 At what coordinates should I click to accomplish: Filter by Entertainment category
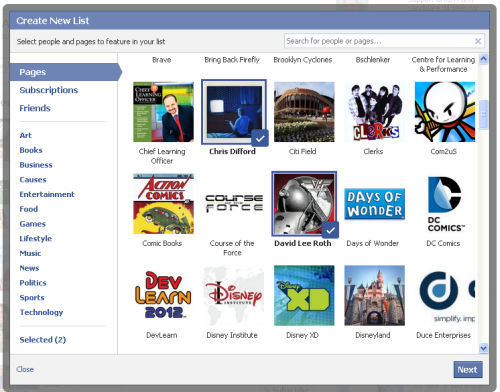pyautogui.click(x=47, y=194)
